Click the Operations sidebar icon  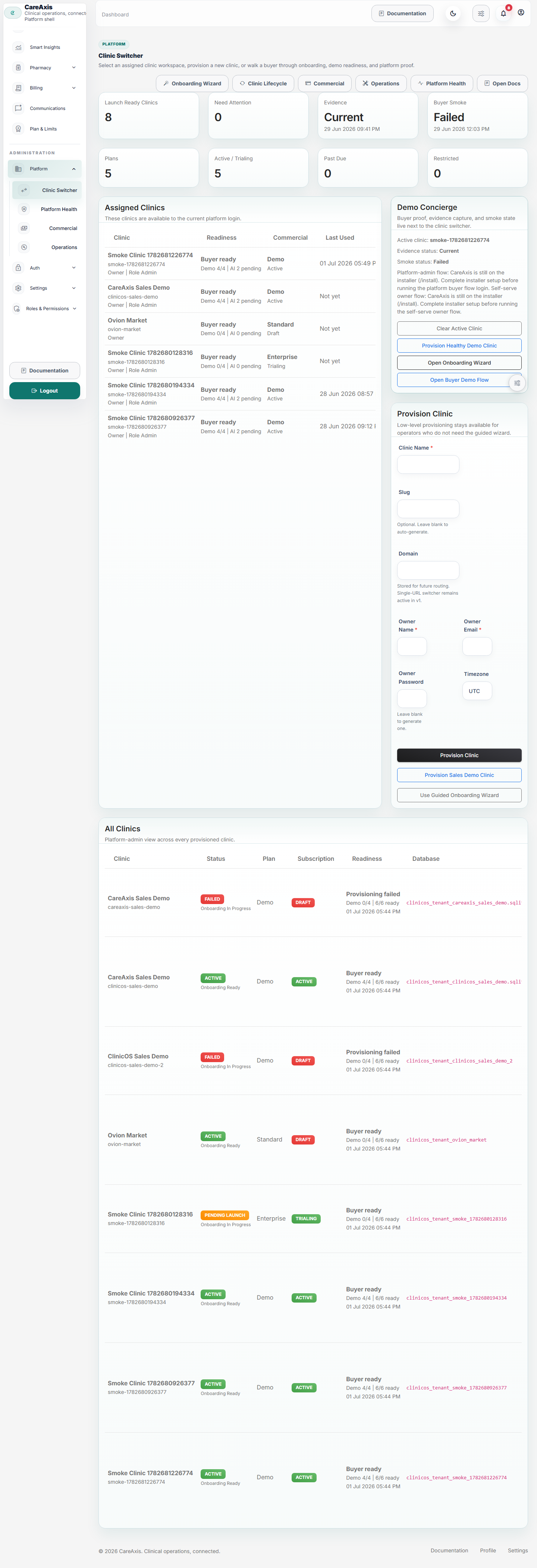pos(24,247)
